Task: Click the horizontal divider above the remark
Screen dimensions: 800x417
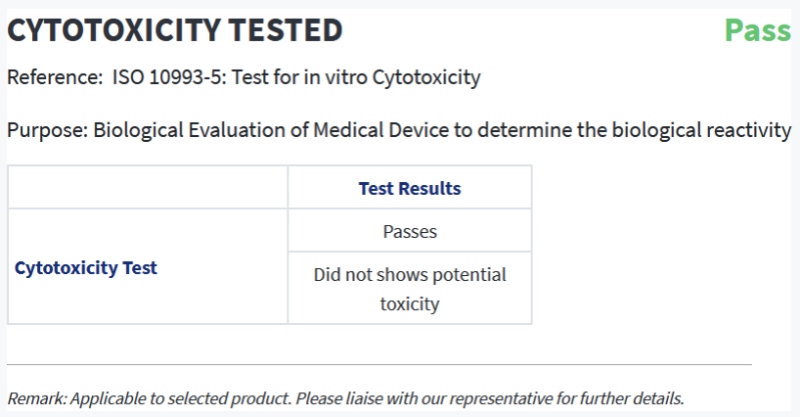Action: tap(379, 365)
